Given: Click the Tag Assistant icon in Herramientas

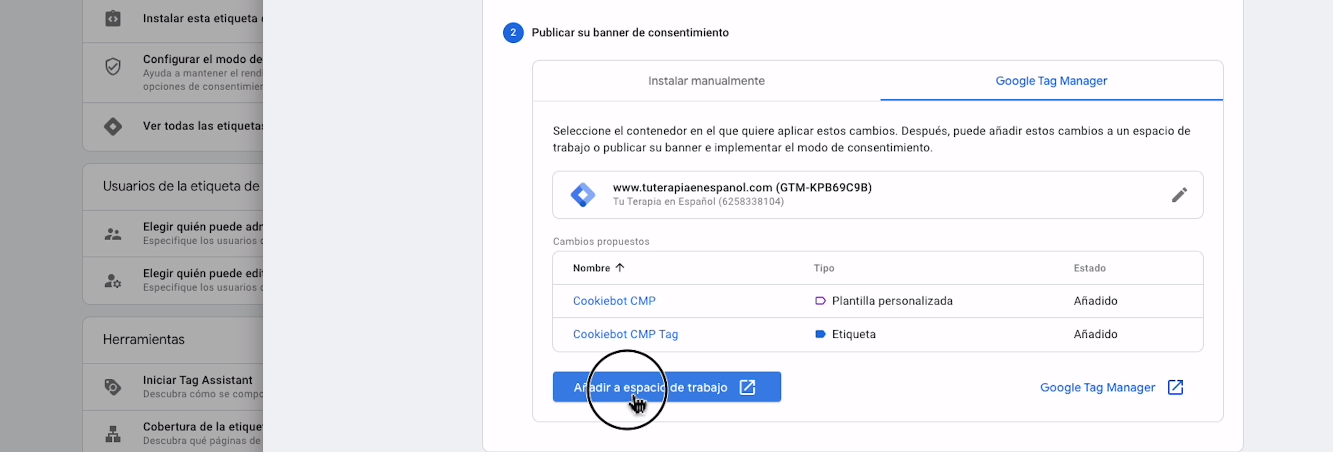Looking at the screenshot, I should [113, 387].
